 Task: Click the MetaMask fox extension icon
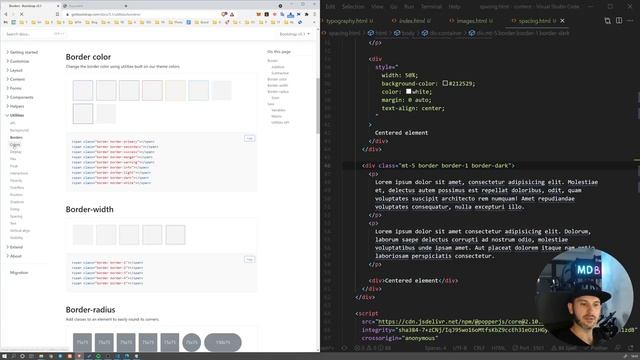[258, 14]
